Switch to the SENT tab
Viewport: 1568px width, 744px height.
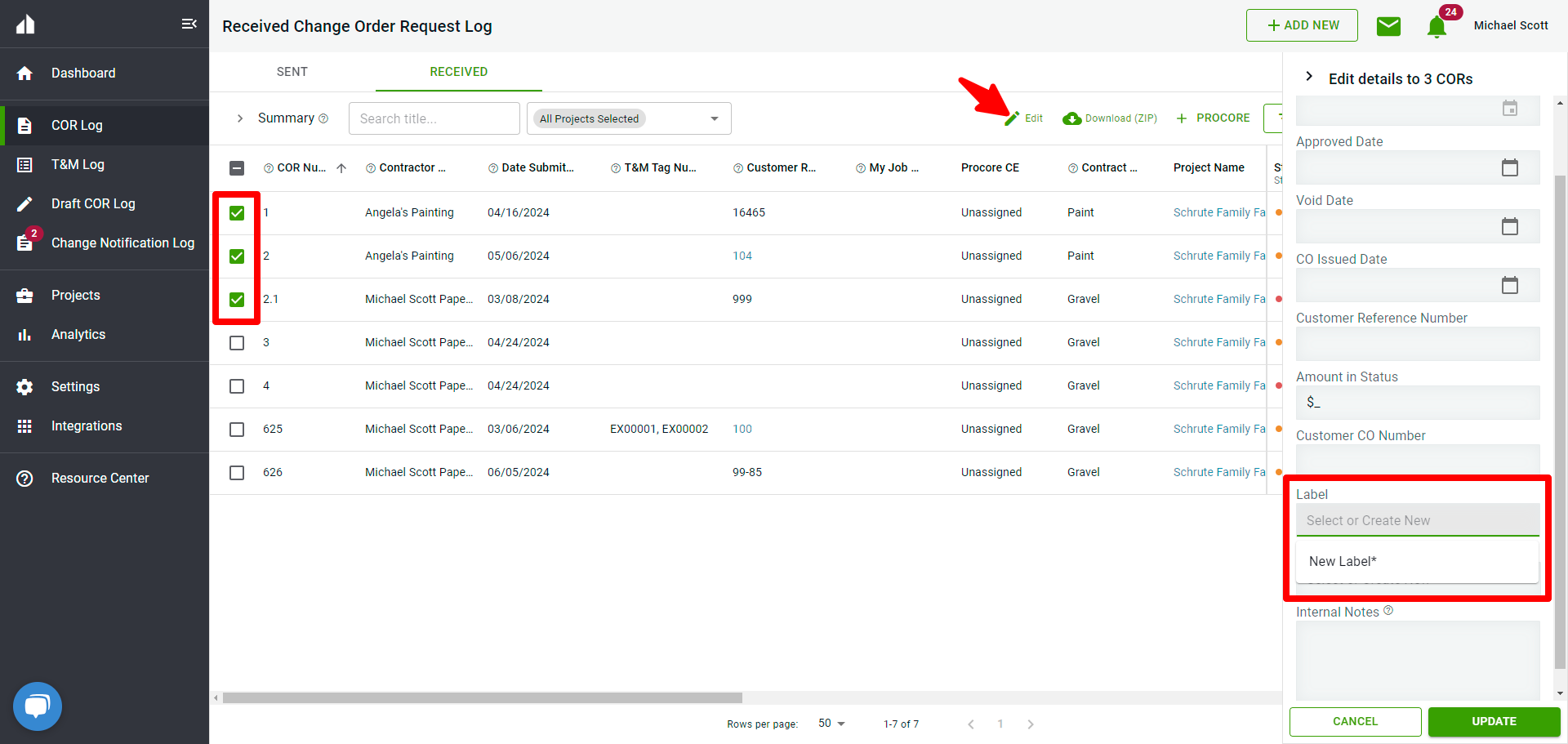292,72
